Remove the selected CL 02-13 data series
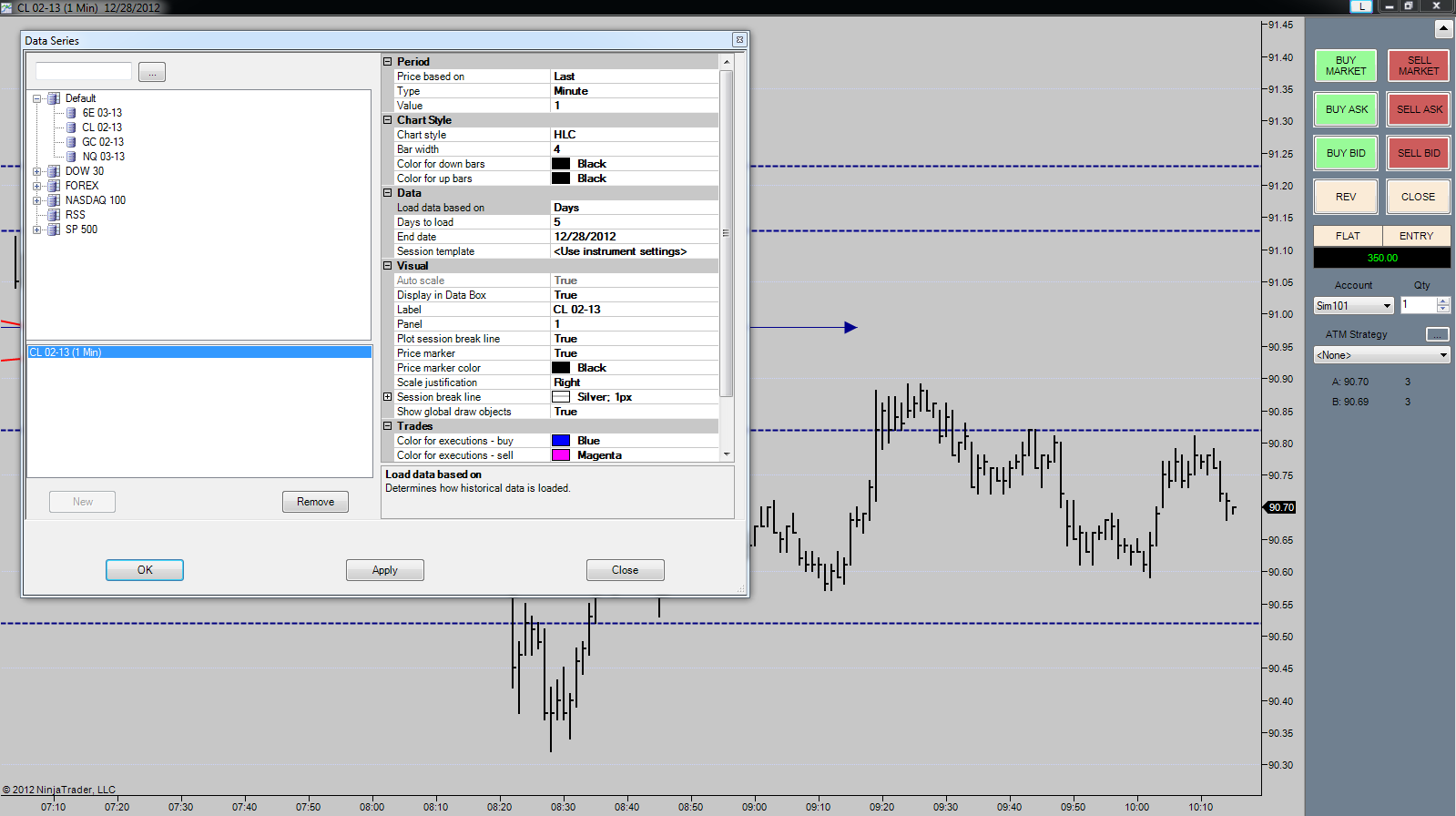This screenshot has width=1456, height=816. pos(315,502)
